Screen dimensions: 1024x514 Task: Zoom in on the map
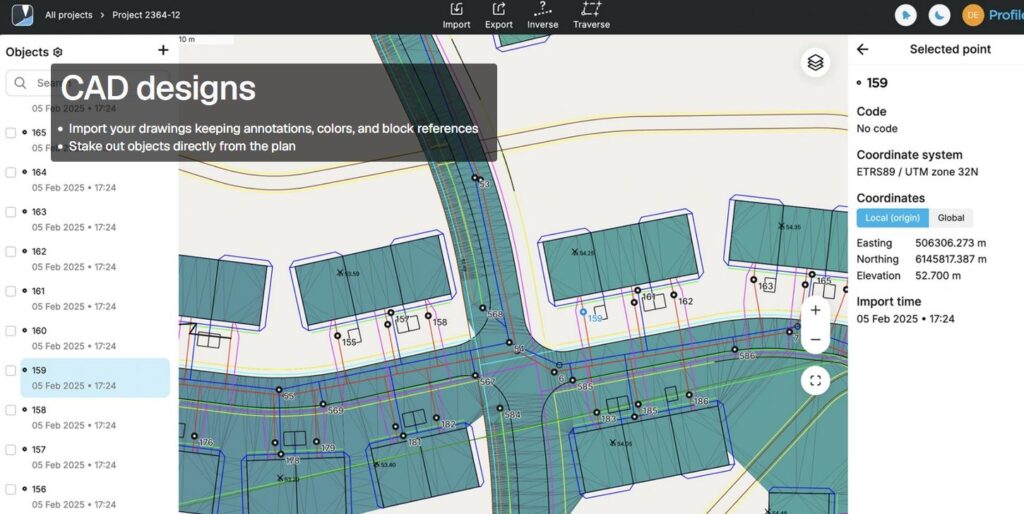pyautogui.click(x=815, y=311)
